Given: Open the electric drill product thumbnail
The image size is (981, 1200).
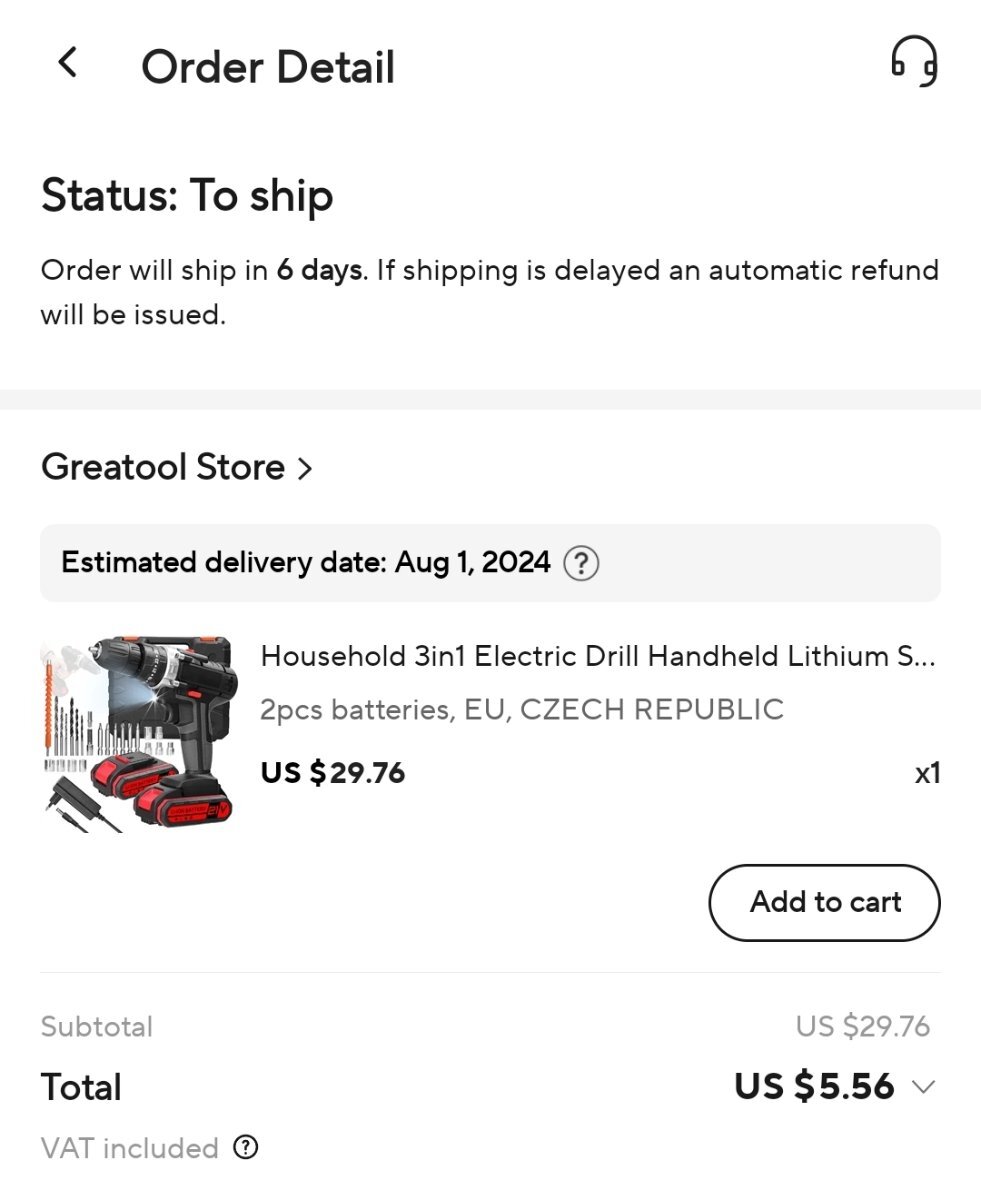Looking at the screenshot, I should click(139, 732).
